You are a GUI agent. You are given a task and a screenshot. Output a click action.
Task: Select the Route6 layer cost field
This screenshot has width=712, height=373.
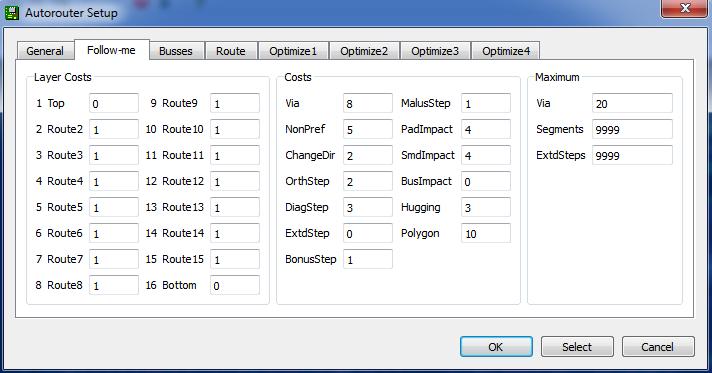(114, 233)
